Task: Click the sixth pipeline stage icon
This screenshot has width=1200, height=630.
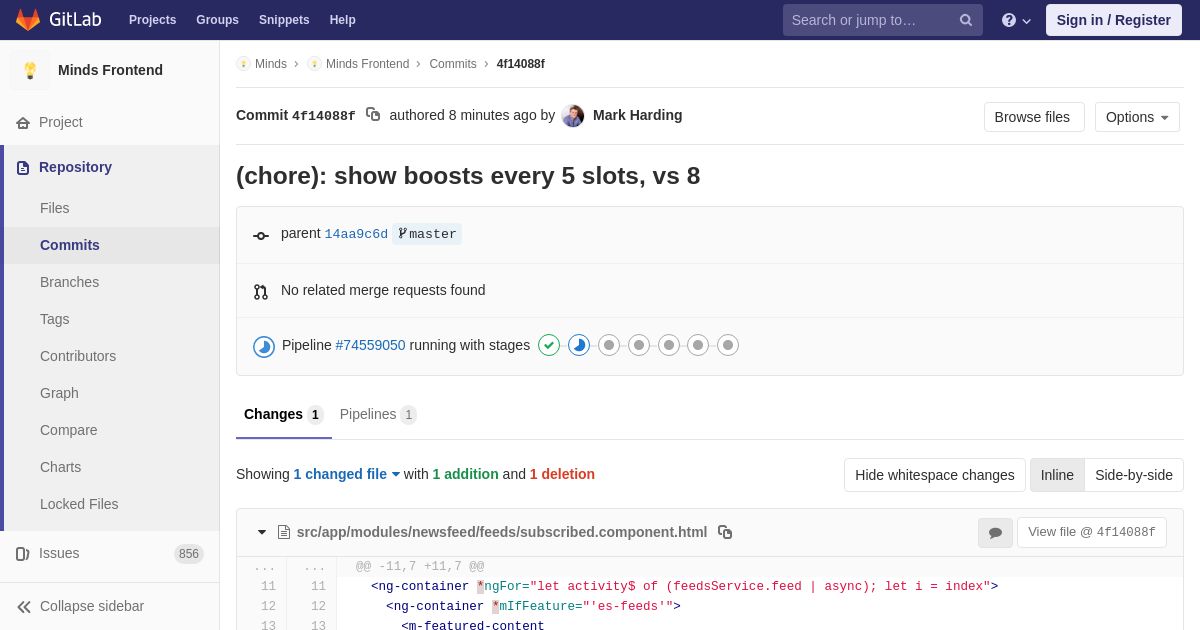Action: (698, 345)
